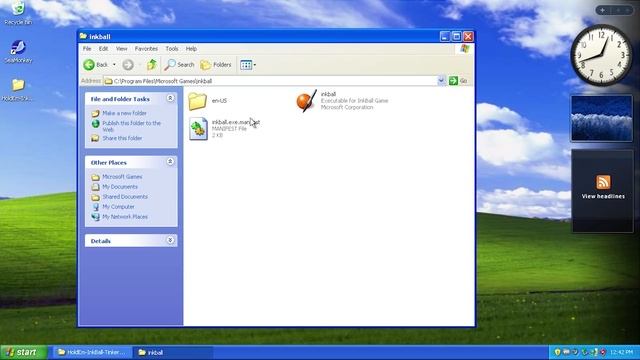Click the en-US folder name
The width and height of the screenshot is (640, 360).
click(x=219, y=101)
